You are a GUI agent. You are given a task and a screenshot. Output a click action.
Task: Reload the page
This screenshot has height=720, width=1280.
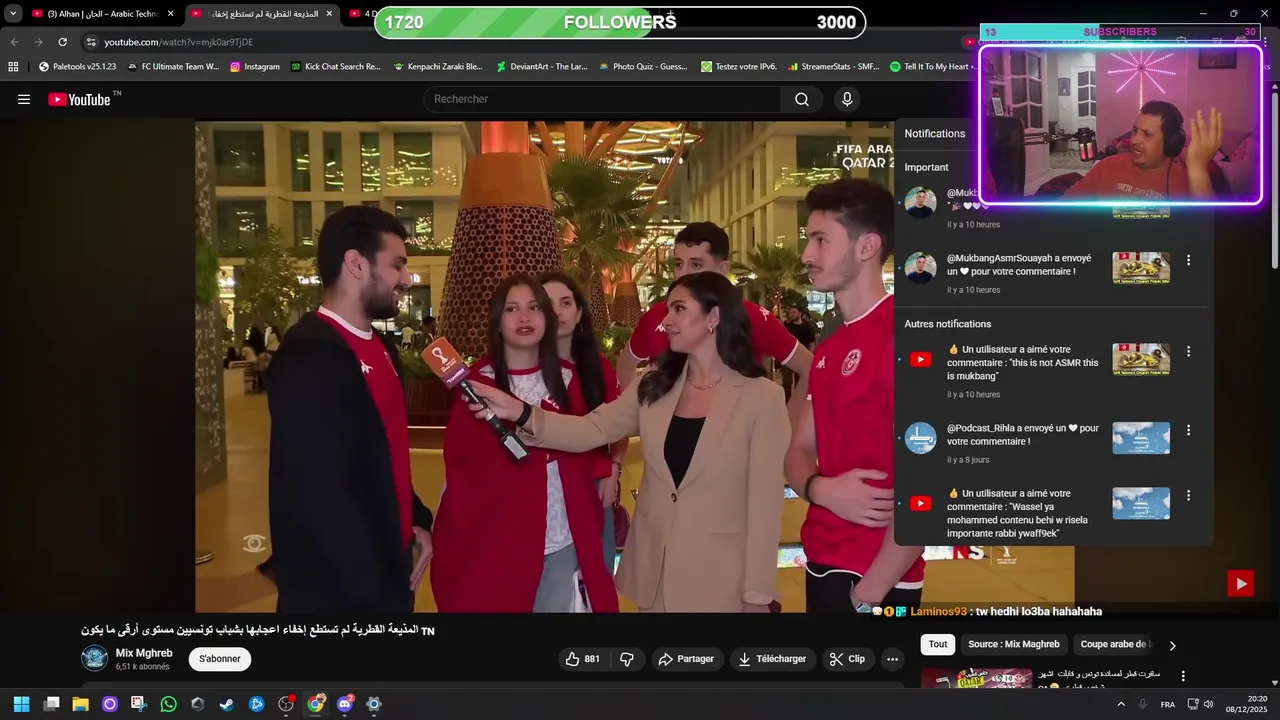pyautogui.click(x=62, y=42)
